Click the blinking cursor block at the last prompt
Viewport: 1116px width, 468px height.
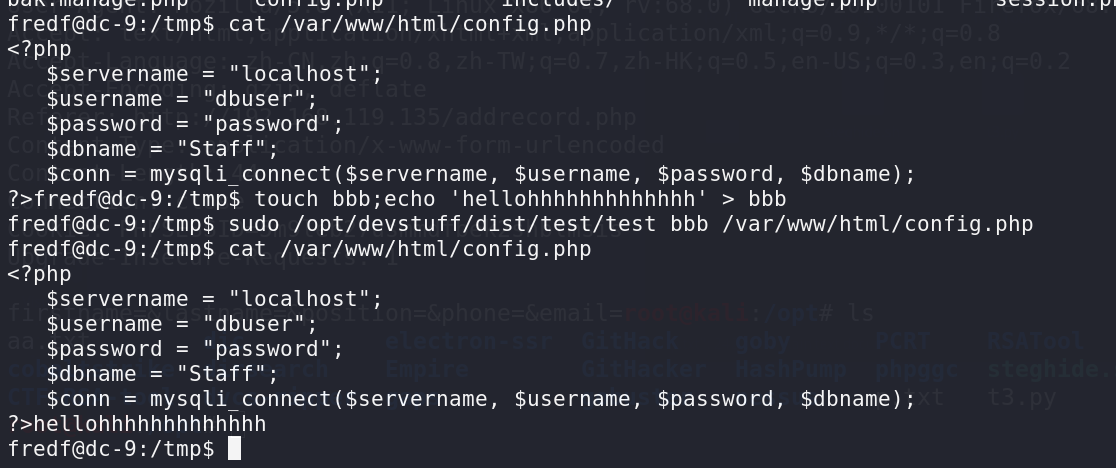(234, 449)
